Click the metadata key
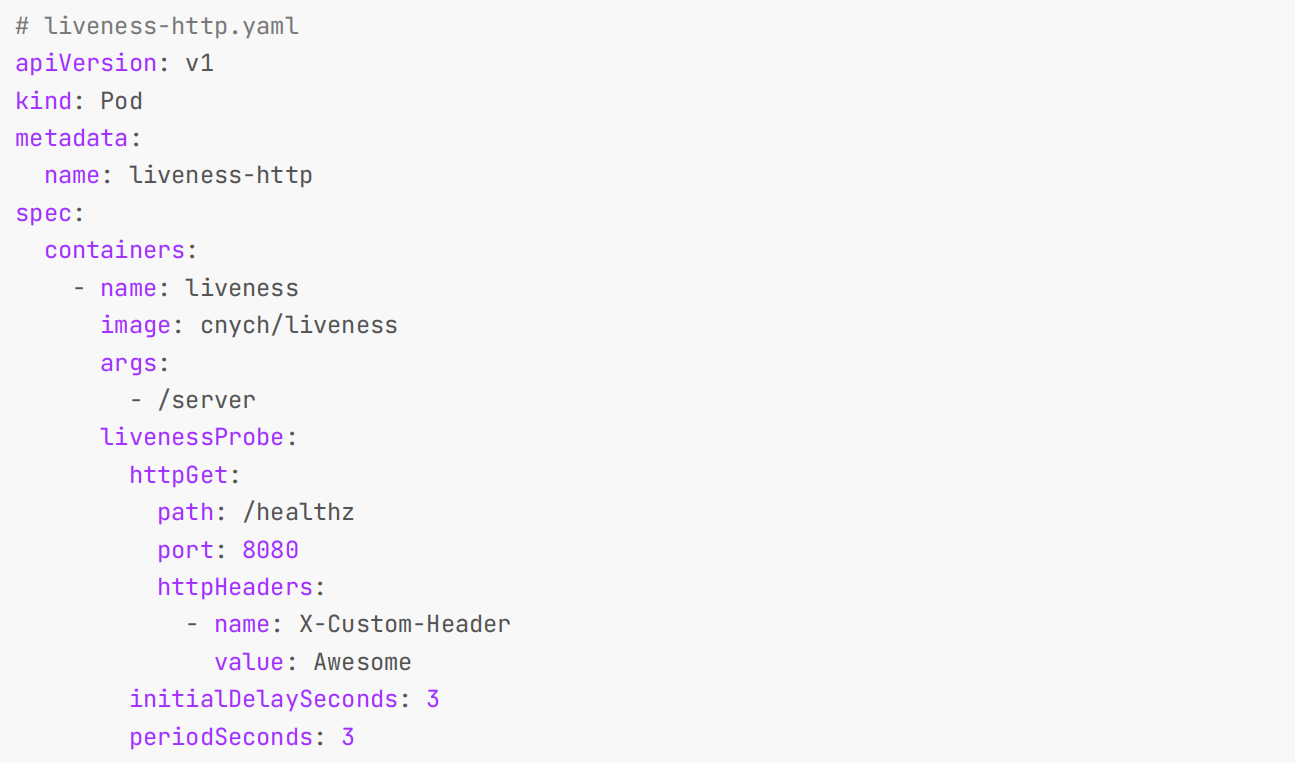 coord(71,138)
